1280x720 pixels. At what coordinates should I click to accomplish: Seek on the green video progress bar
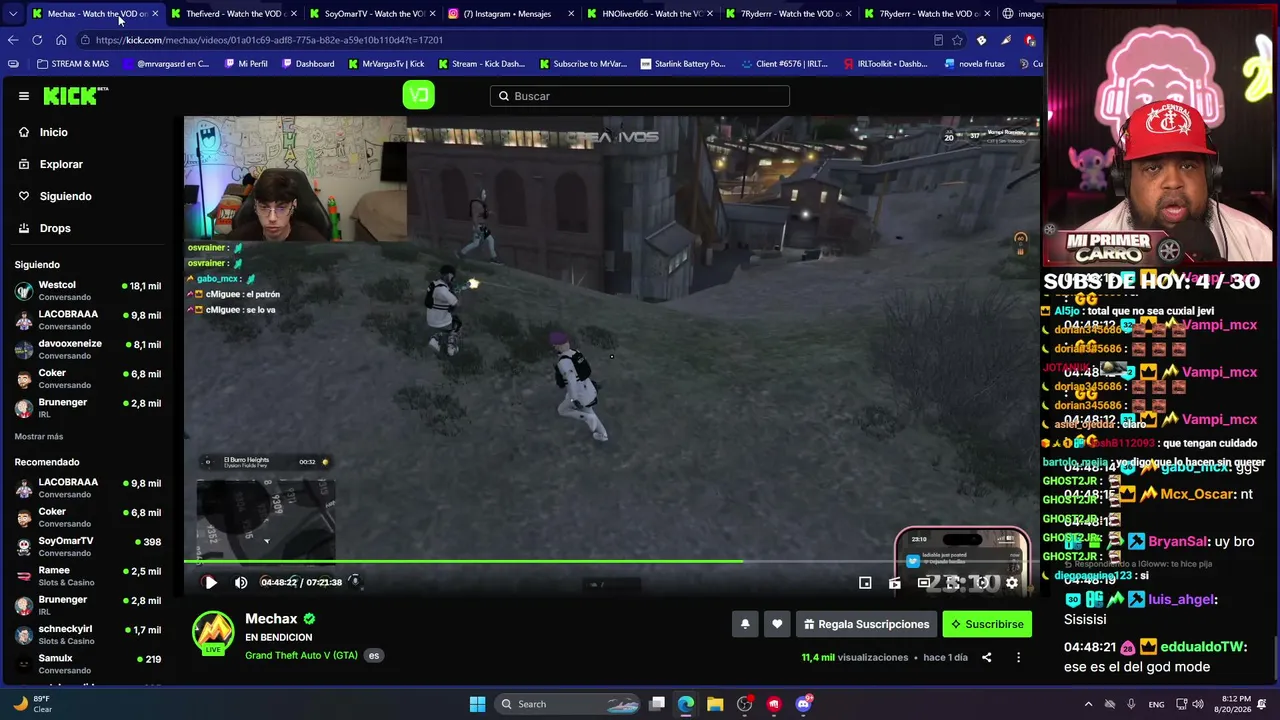[611, 561]
